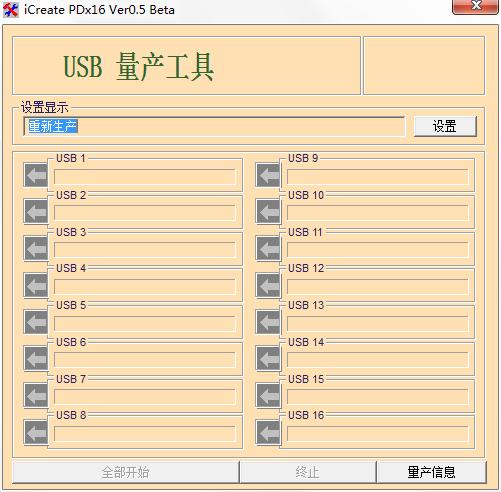Click the arrow icon for USB 9
The height and width of the screenshot is (492, 501).
coord(268,175)
